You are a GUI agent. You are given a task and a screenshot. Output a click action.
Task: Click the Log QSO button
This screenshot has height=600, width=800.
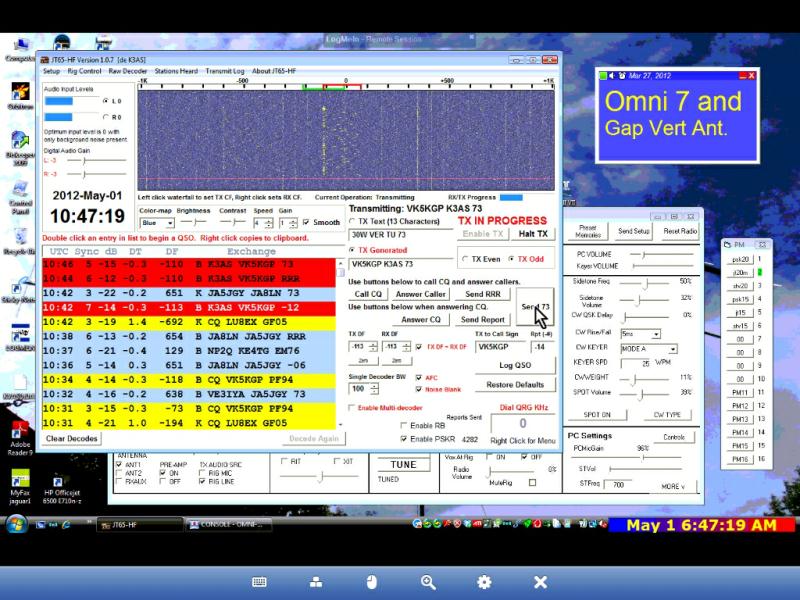(515, 365)
